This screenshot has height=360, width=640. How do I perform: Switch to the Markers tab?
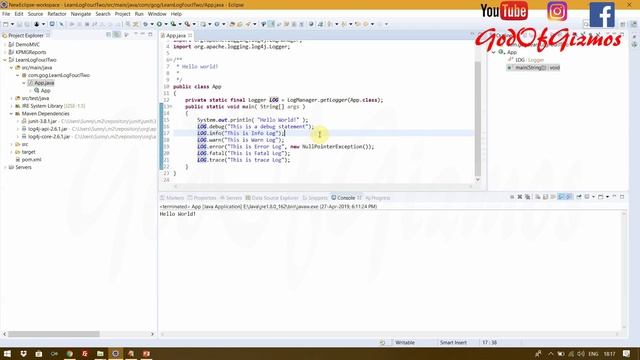pos(172,198)
